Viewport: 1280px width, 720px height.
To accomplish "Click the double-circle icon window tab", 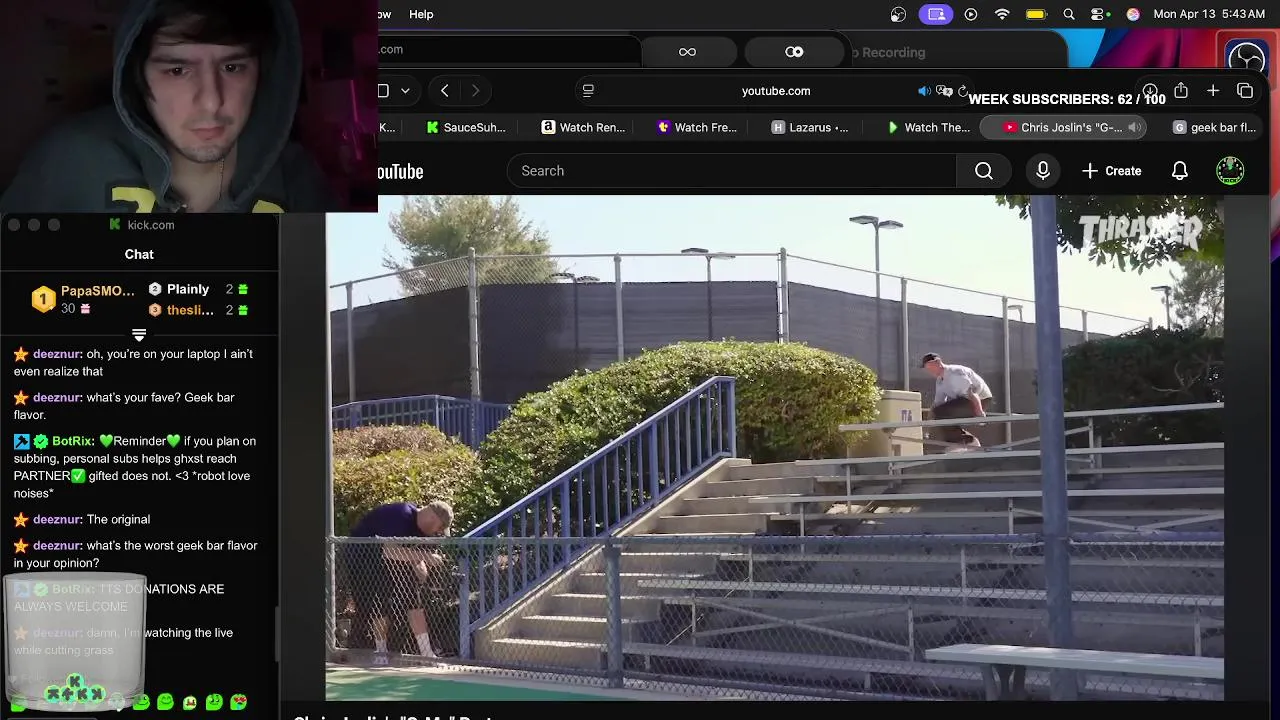I will (794, 52).
